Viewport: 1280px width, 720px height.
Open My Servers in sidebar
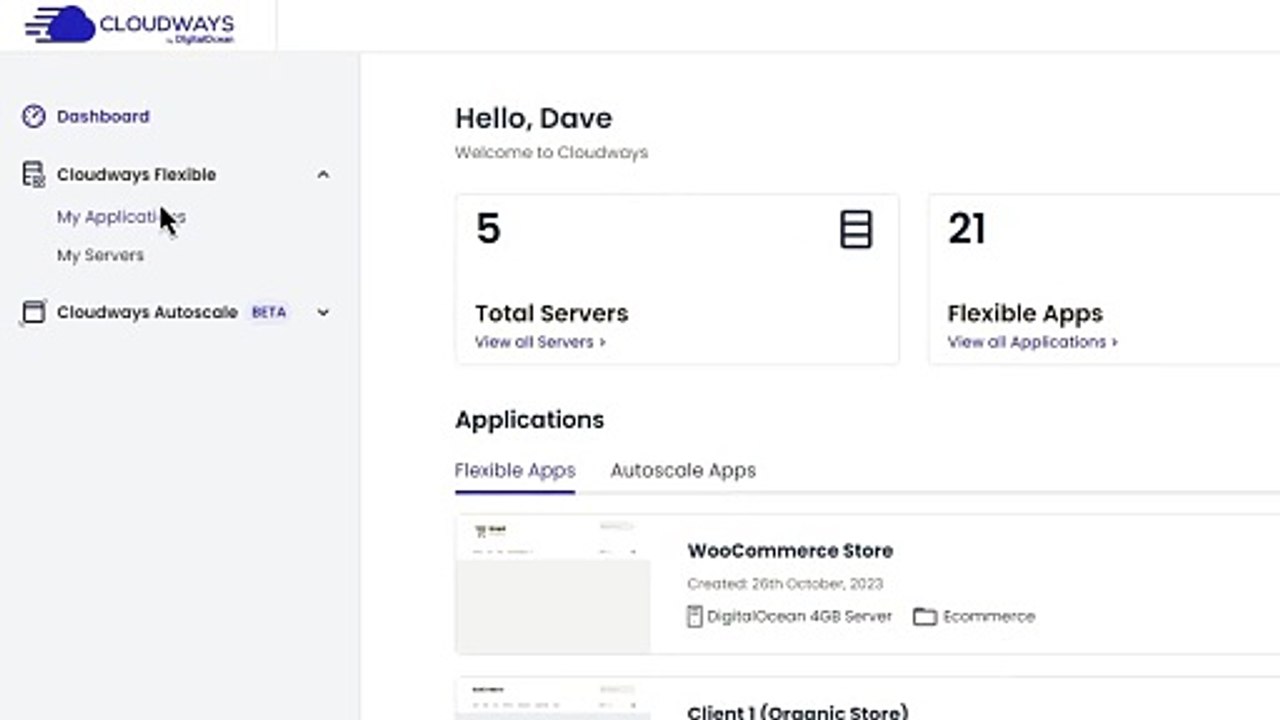coord(100,255)
